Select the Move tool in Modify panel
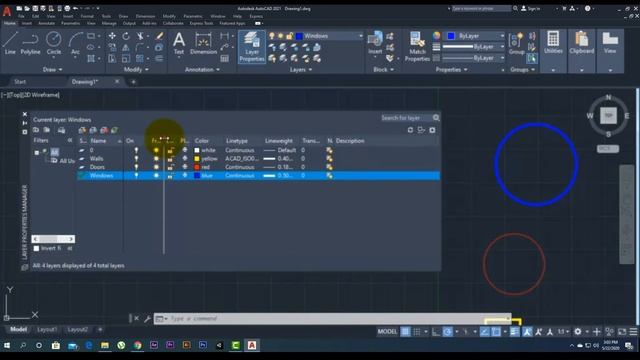Screen dimensions: 640x360 click(112, 36)
